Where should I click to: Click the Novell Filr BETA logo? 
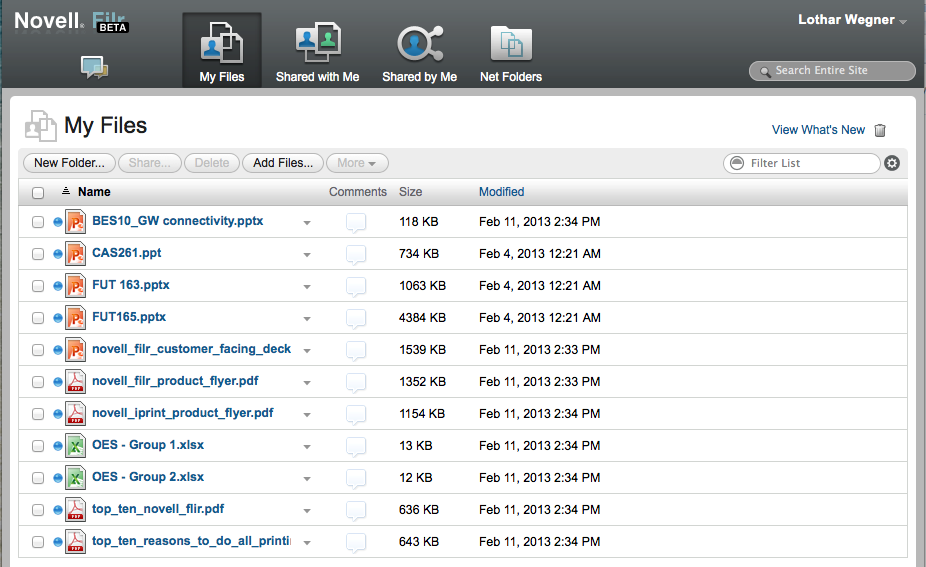point(71,21)
